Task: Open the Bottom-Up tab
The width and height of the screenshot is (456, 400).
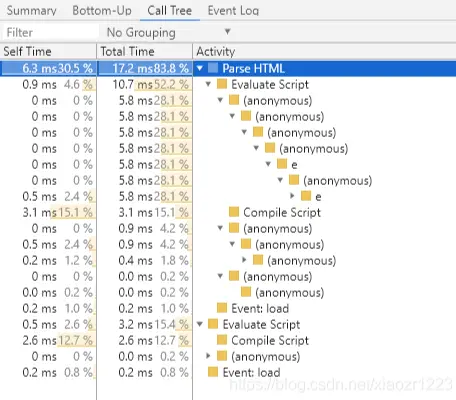Action: tap(102, 11)
